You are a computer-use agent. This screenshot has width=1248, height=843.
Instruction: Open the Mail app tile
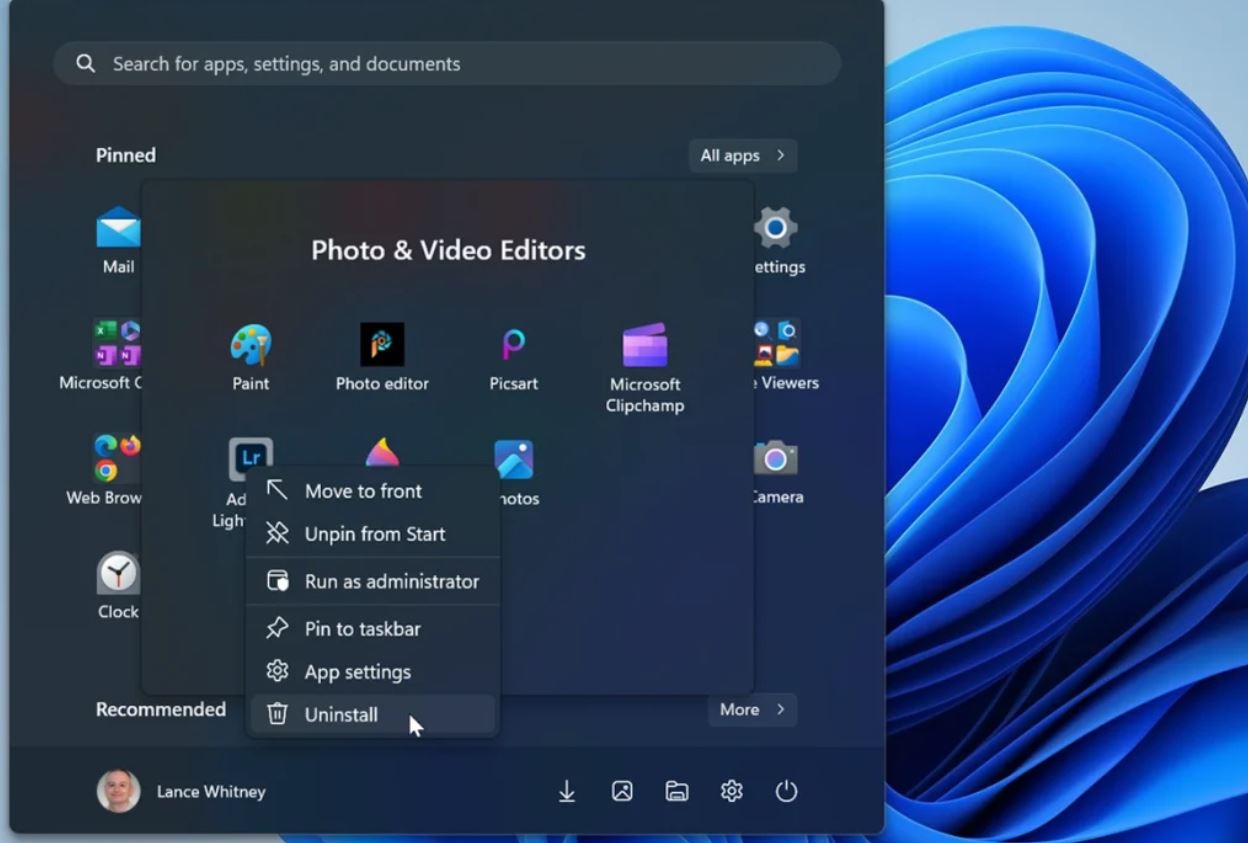[118, 228]
